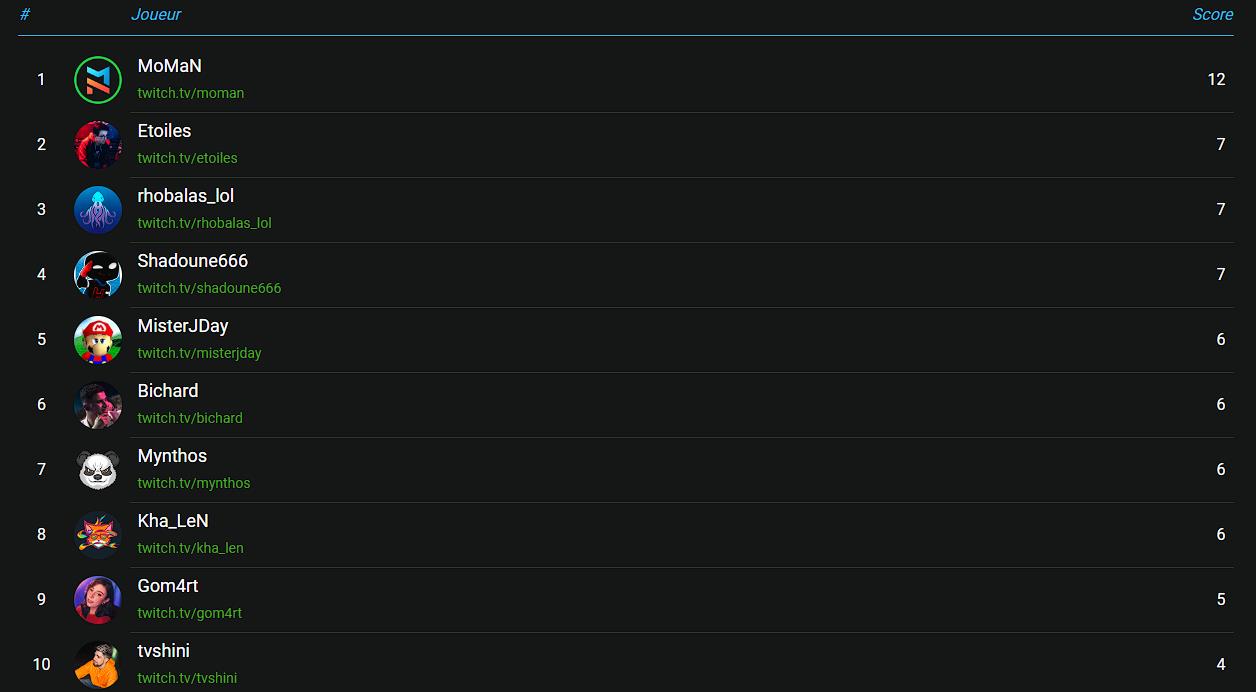Follow the twitch.tv/shadoune666 link

[x=210, y=288]
